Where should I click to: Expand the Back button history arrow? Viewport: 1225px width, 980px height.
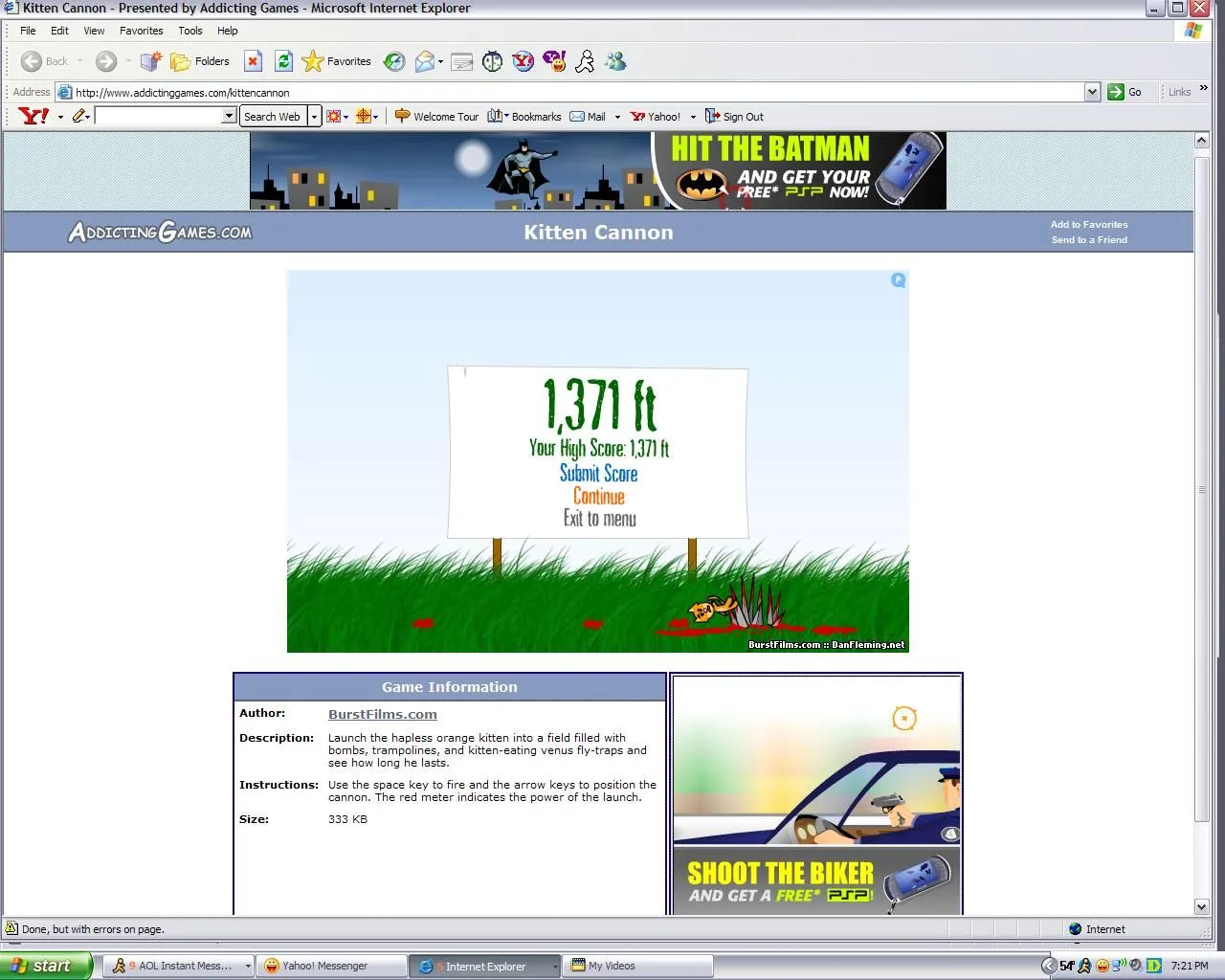click(x=79, y=61)
